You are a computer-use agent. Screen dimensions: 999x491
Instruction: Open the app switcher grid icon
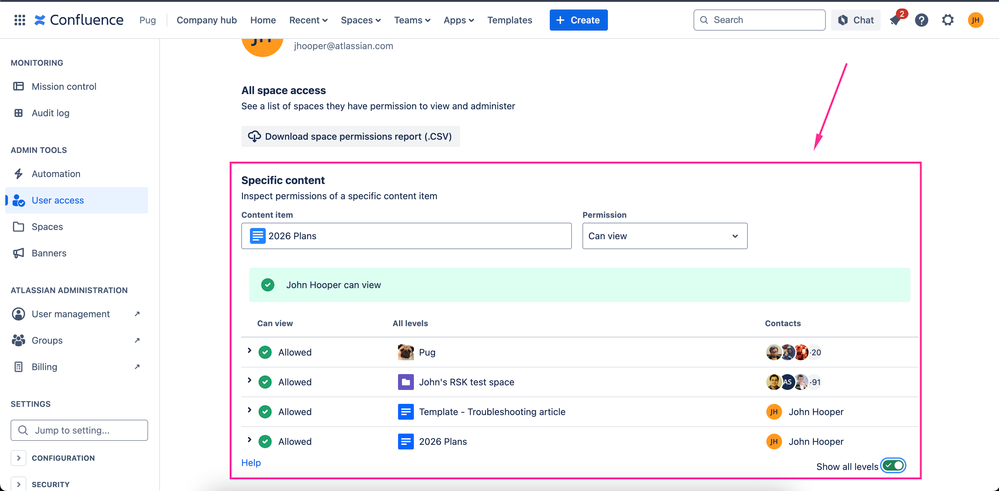[x=20, y=20]
